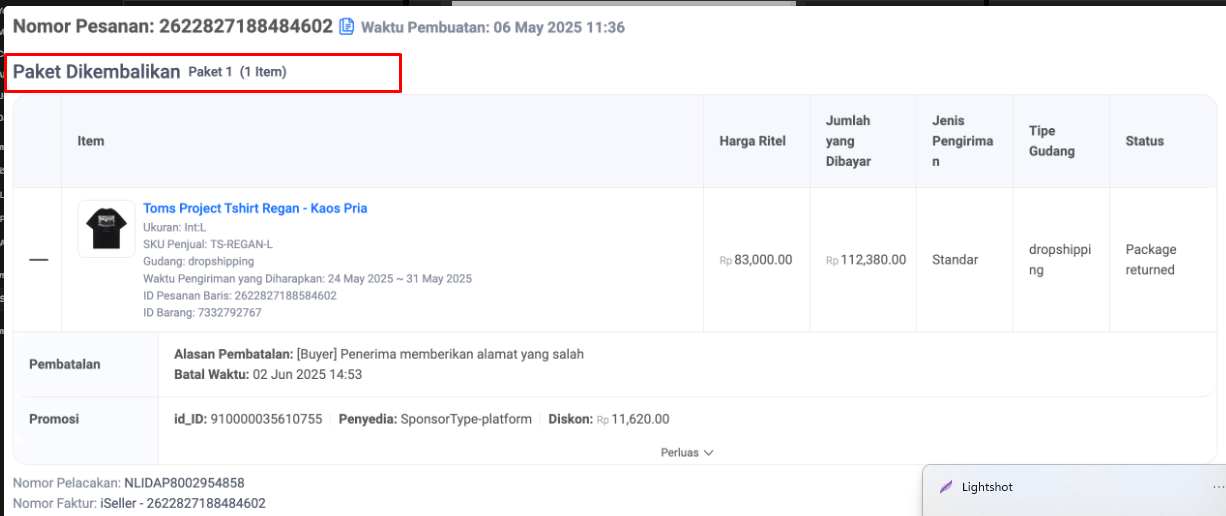Click the black t-shirt product thumbnail

click(106, 229)
